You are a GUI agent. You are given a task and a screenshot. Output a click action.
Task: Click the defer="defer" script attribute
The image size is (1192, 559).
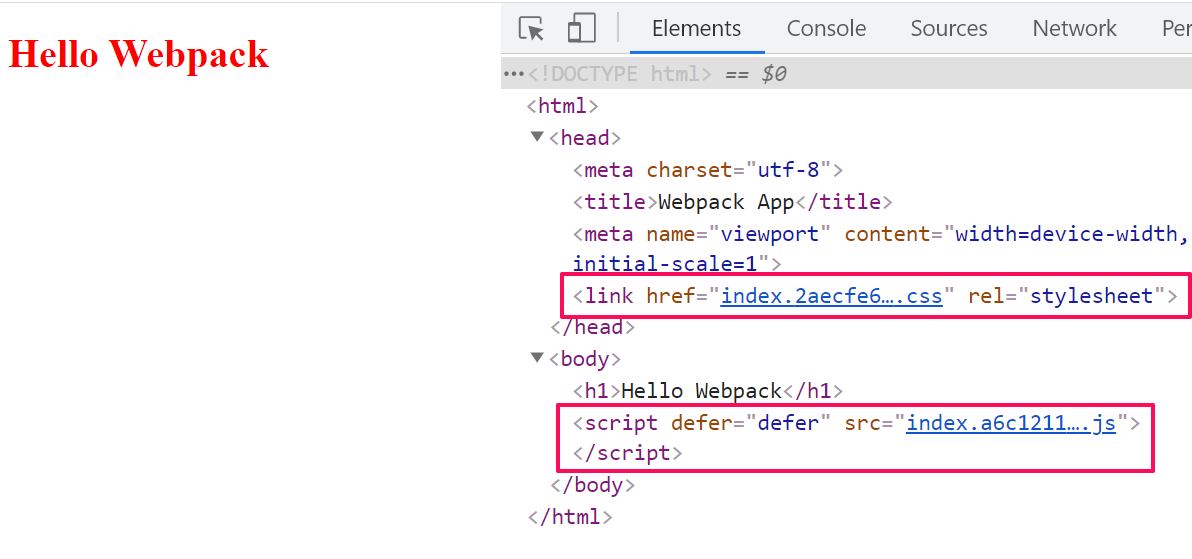(752, 423)
